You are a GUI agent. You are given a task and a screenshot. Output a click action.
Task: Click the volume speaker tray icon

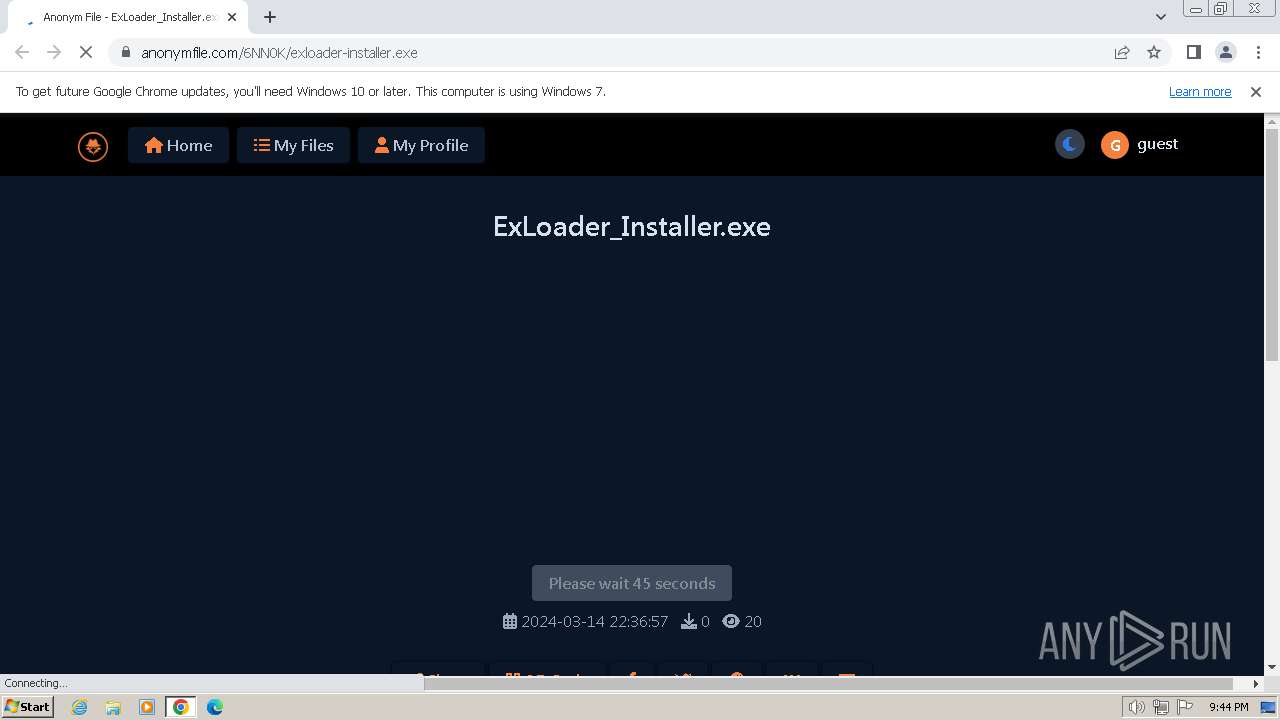pos(1137,707)
